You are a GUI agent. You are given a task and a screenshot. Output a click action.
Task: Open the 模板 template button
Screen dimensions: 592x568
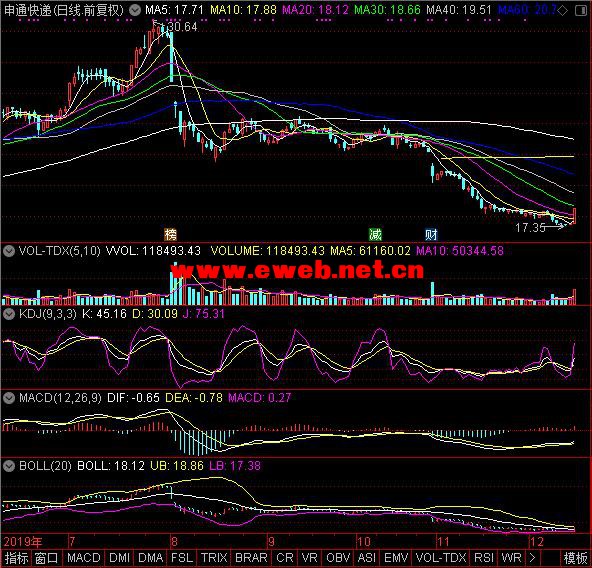(x=576, y=558)
